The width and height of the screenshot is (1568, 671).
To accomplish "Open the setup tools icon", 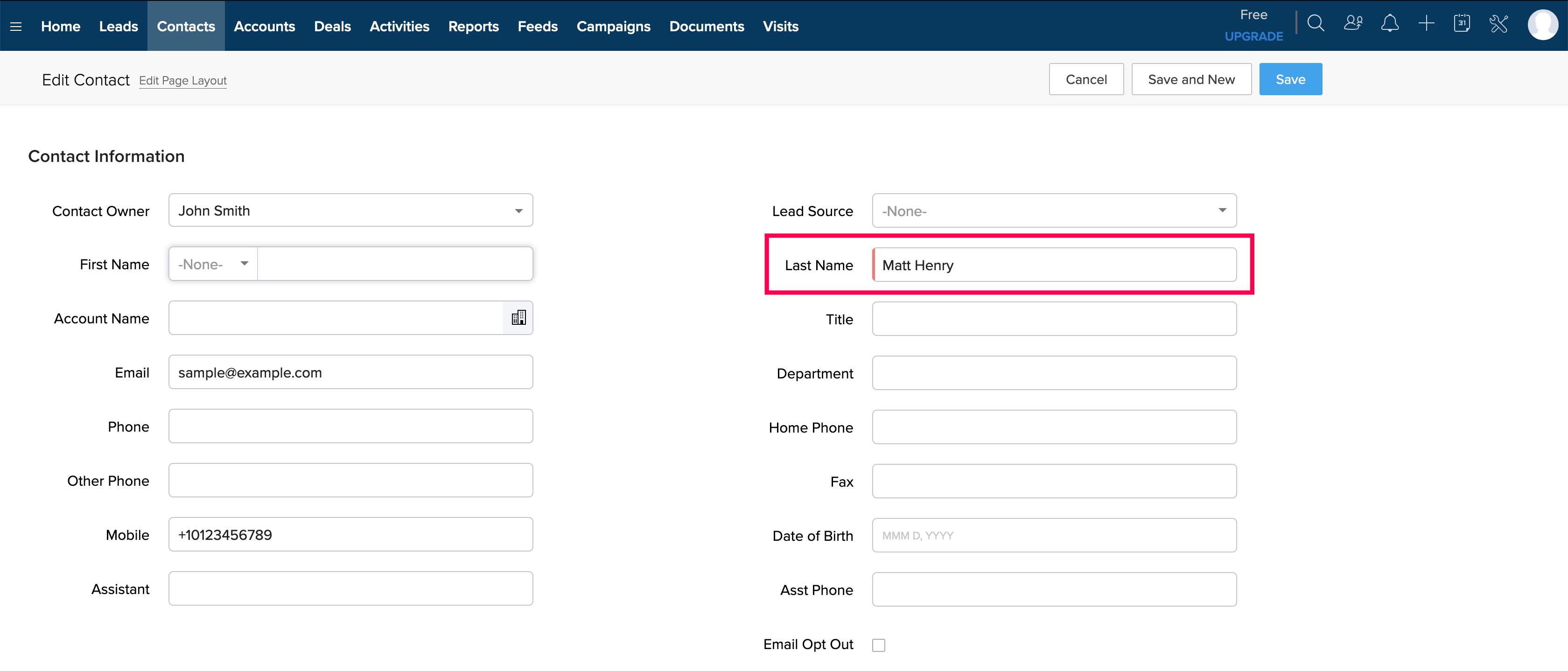I will pos(1498,24).
